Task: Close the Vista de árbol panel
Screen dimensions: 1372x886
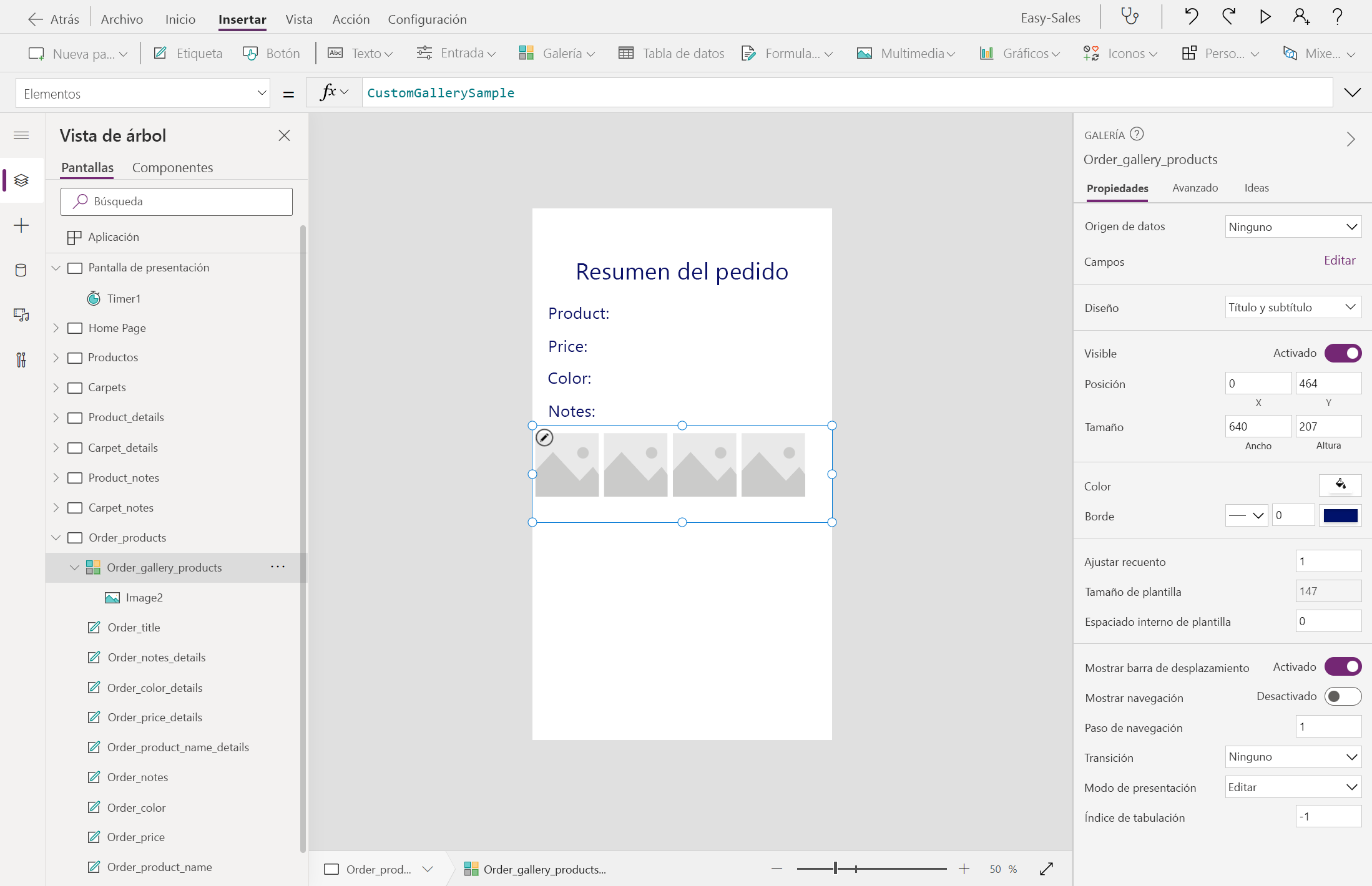Action: pos(284,135)
